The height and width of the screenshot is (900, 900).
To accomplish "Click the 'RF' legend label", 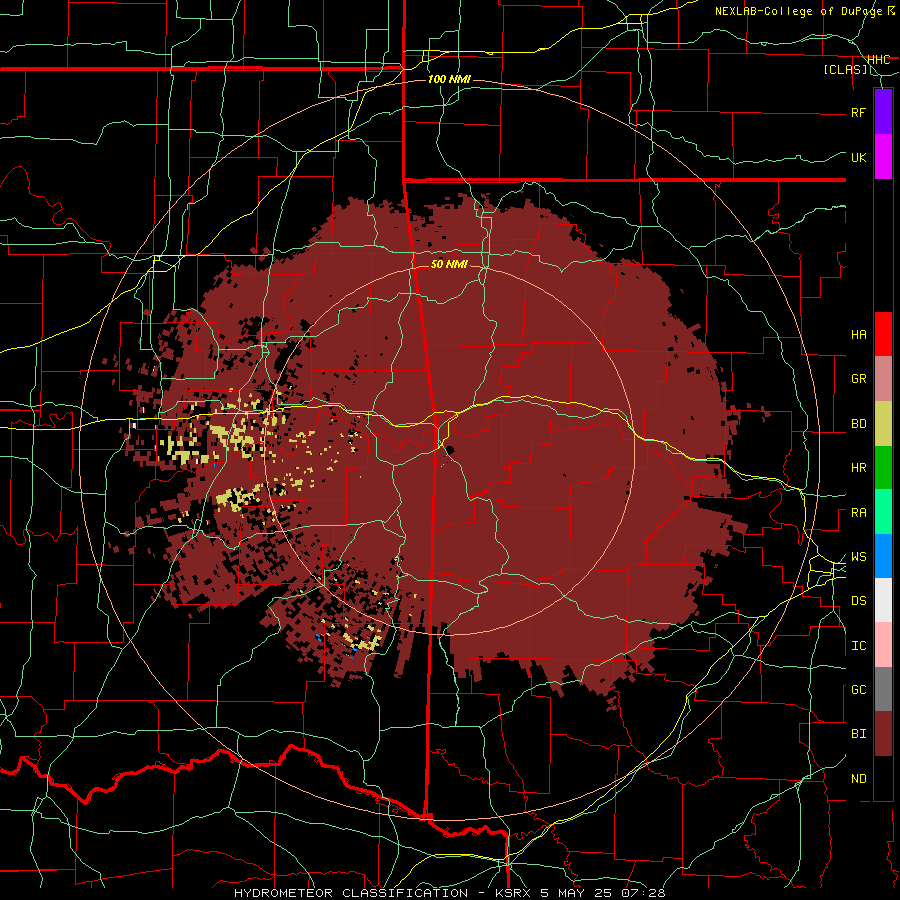I will click(x=858, y=112).
